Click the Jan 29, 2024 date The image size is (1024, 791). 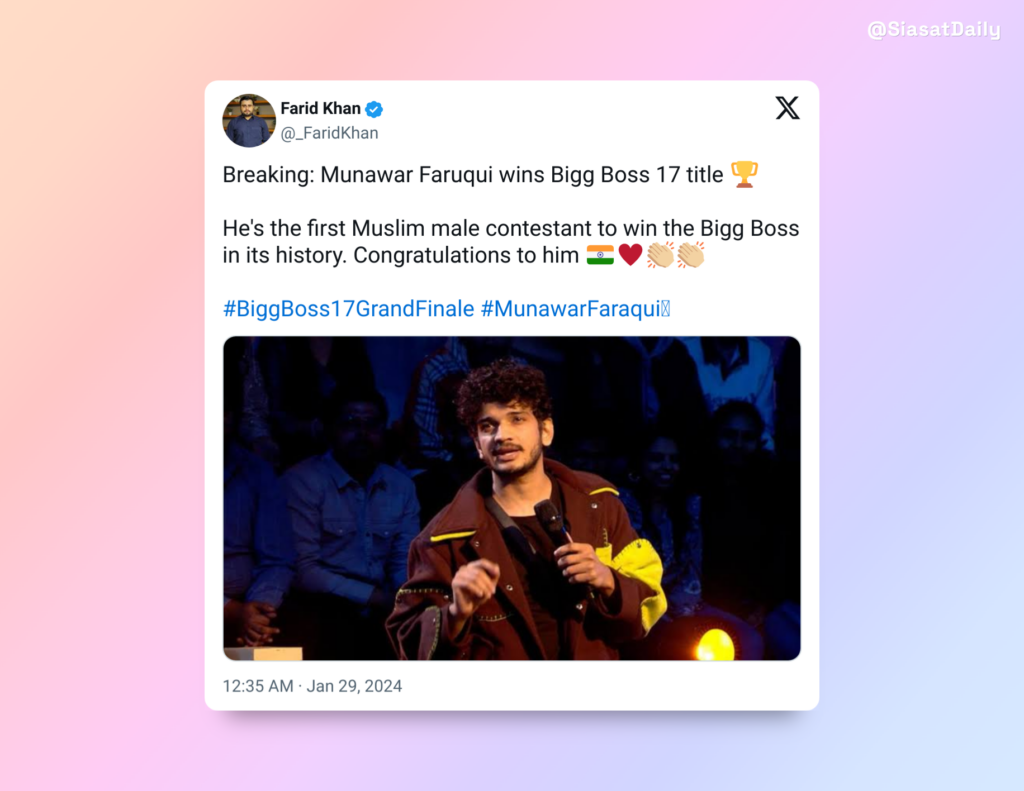pos(354,686)
